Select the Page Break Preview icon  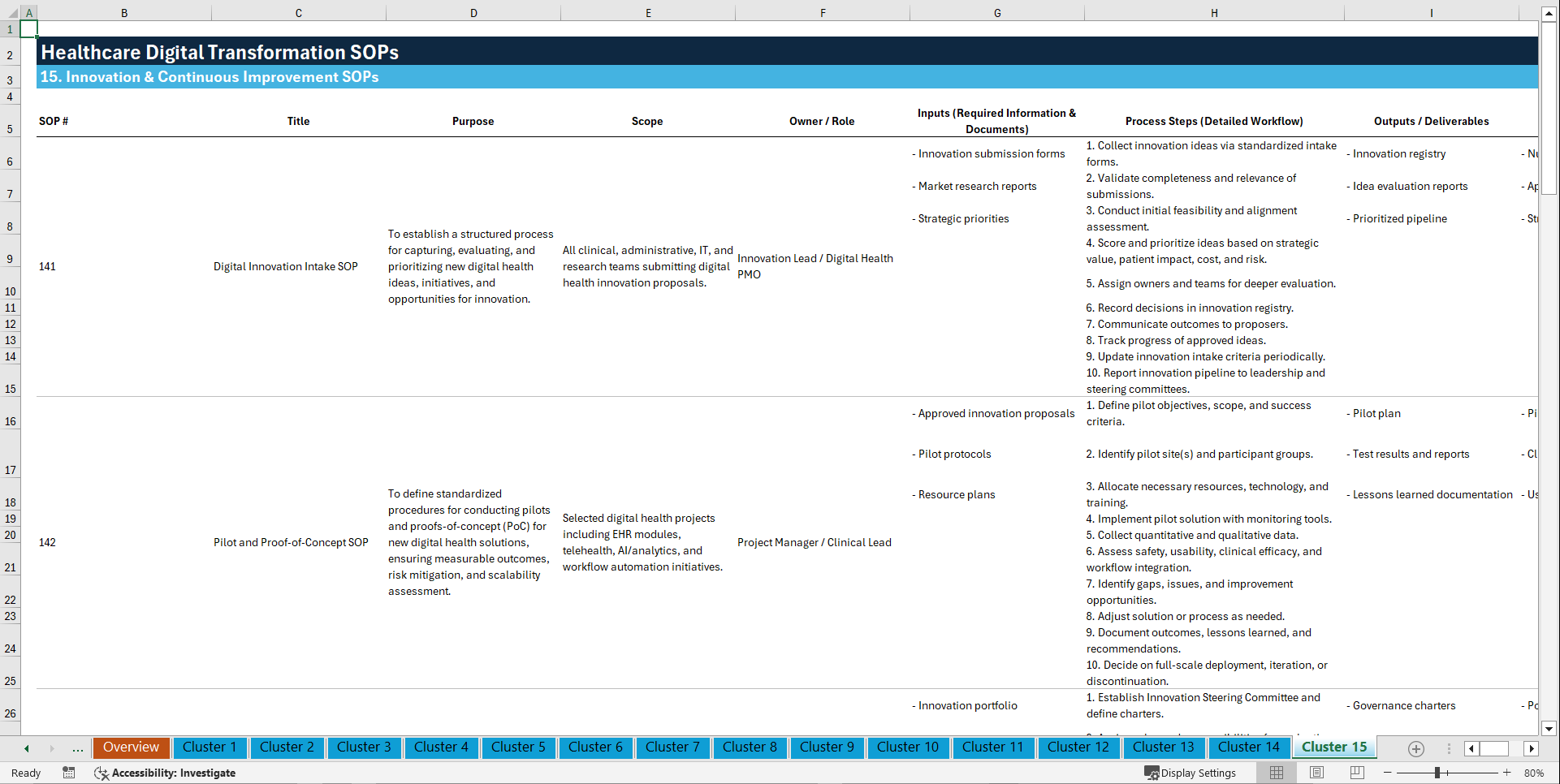coord(1356,773)
